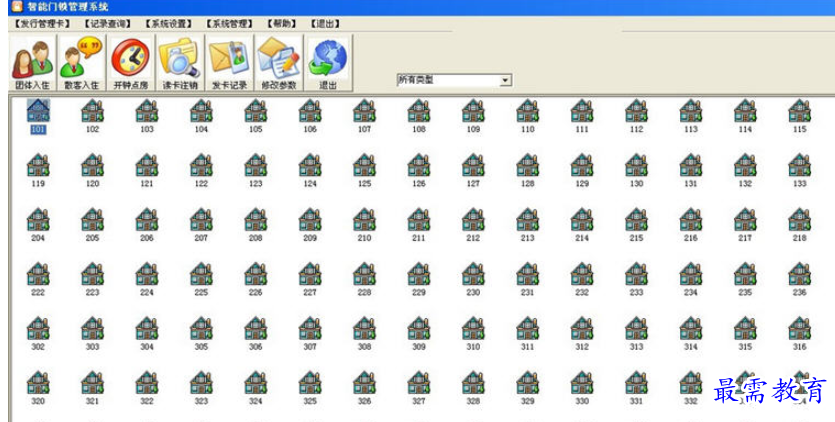835x422 pixels.
Task: Select room 302 house icon
Action: (38, 328)
